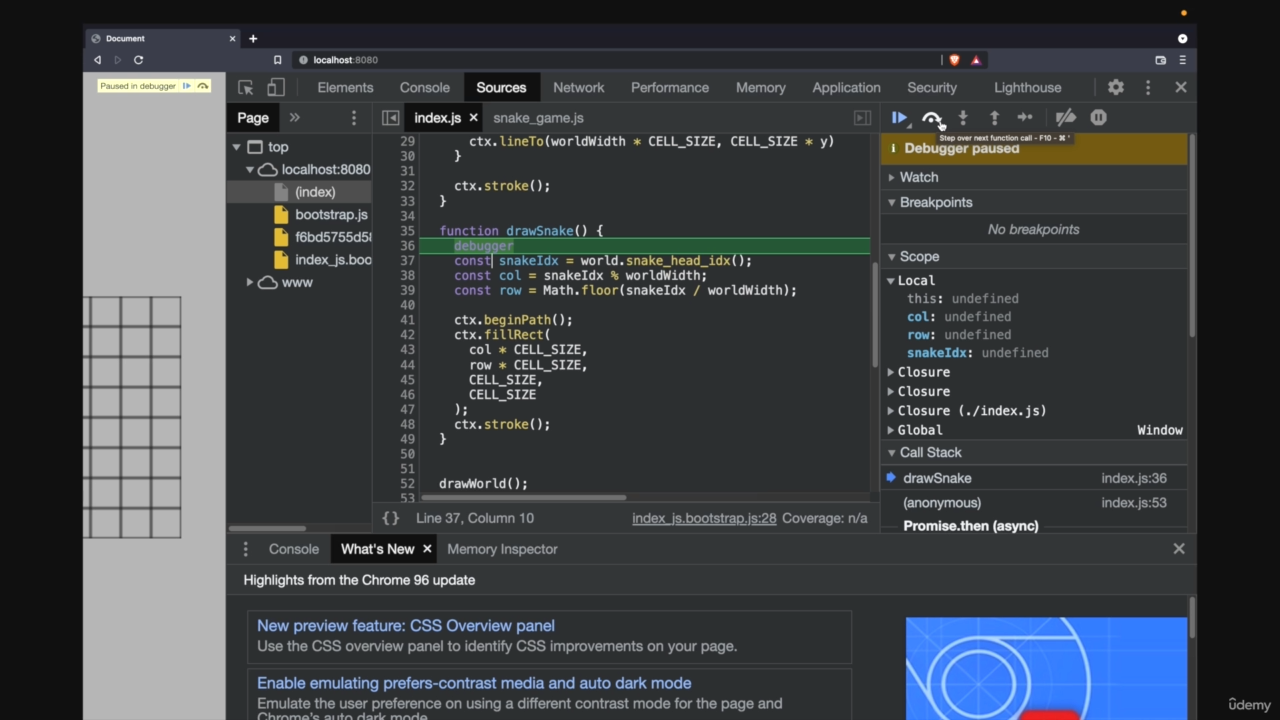Viewport: 1280px width, 720px height.
Task: Hide the file navigator sidebar
Action: (391, 118)
